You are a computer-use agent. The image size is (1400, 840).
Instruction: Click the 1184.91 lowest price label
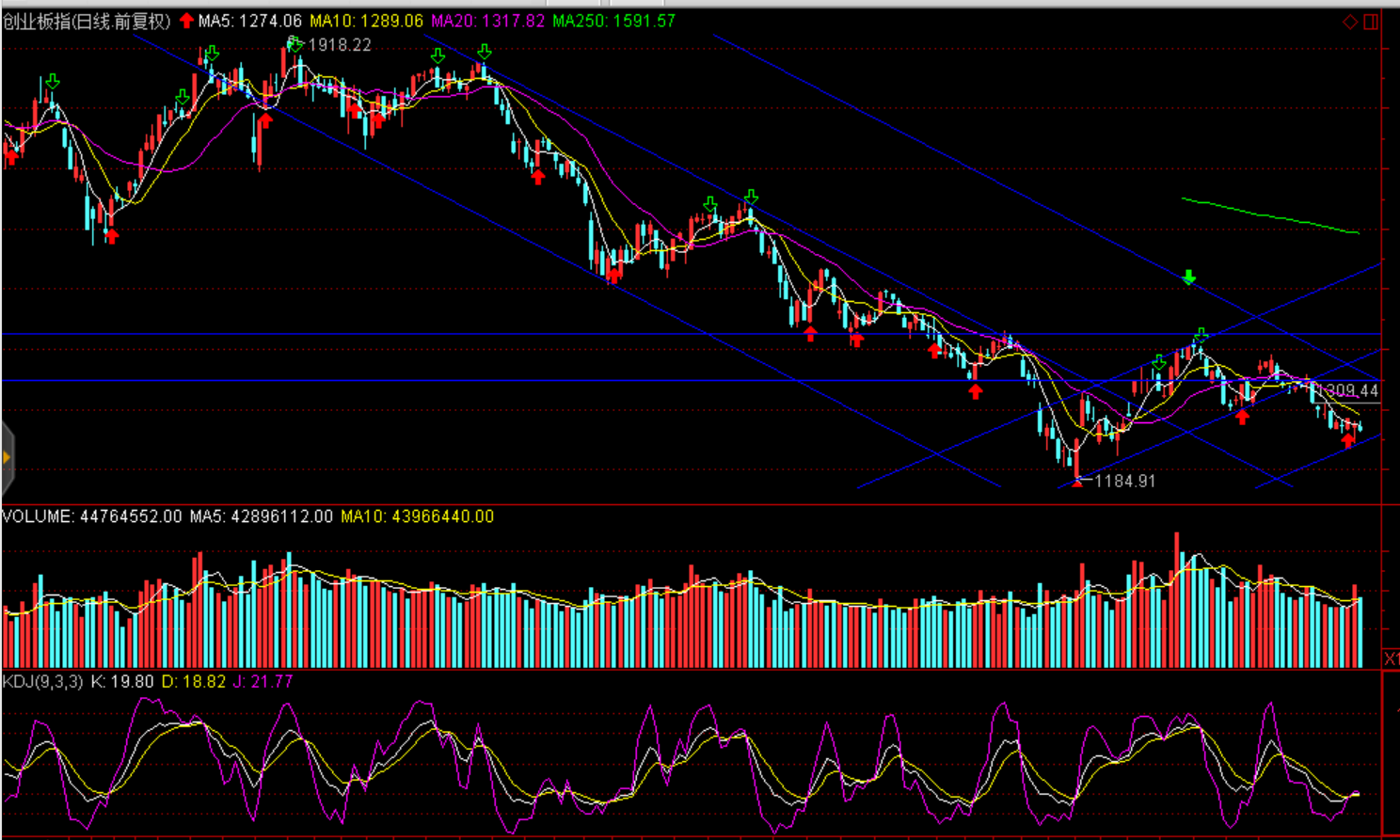(1124, 482)
